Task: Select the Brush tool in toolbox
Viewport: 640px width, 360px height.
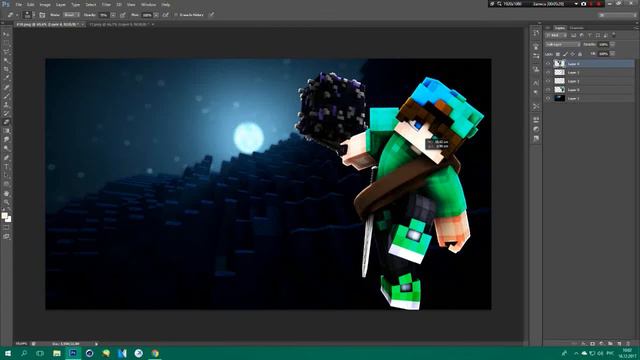Action: (x=7, y=96)
